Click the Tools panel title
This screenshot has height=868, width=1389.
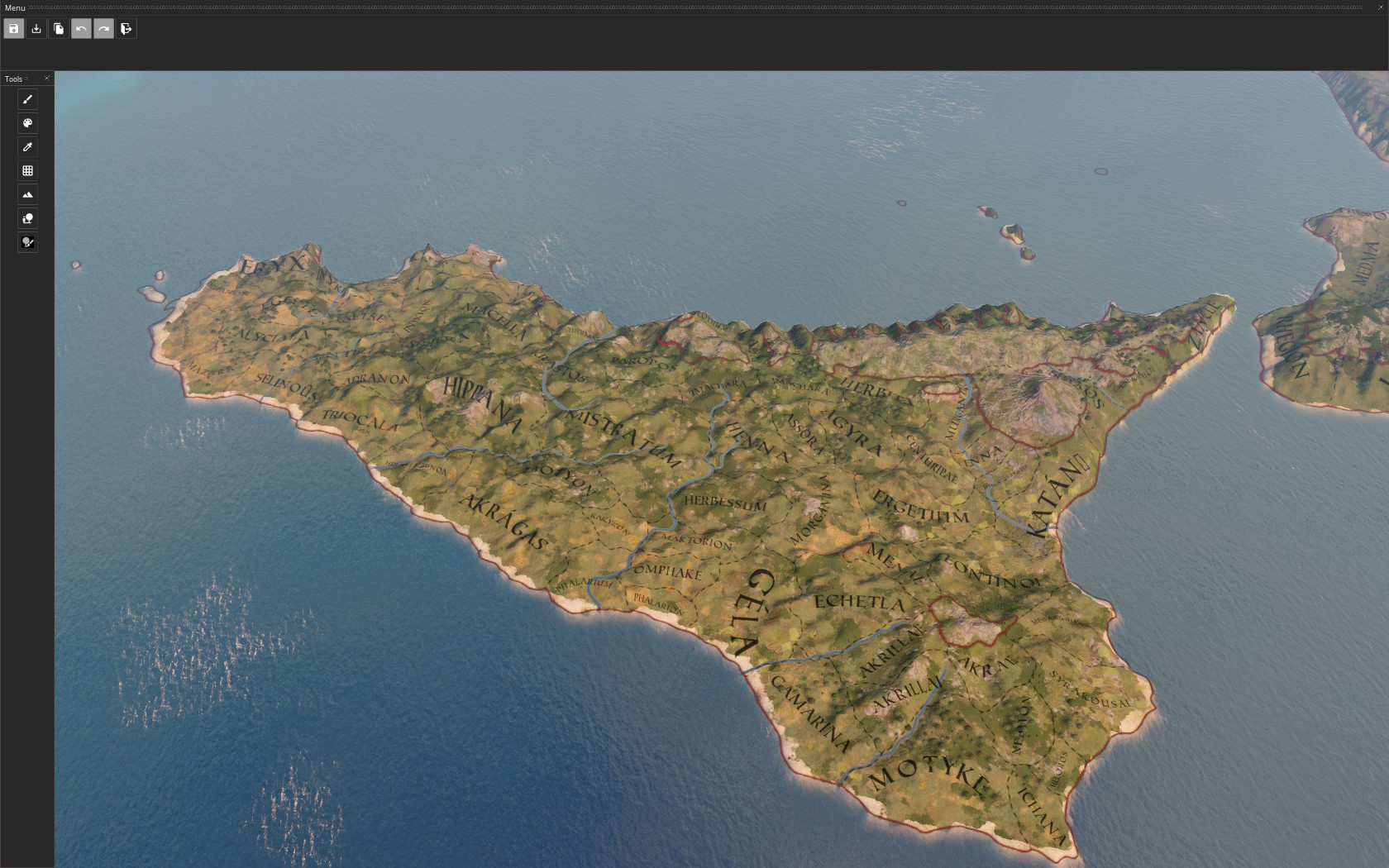pyautogui.click(x=13, y=79)
